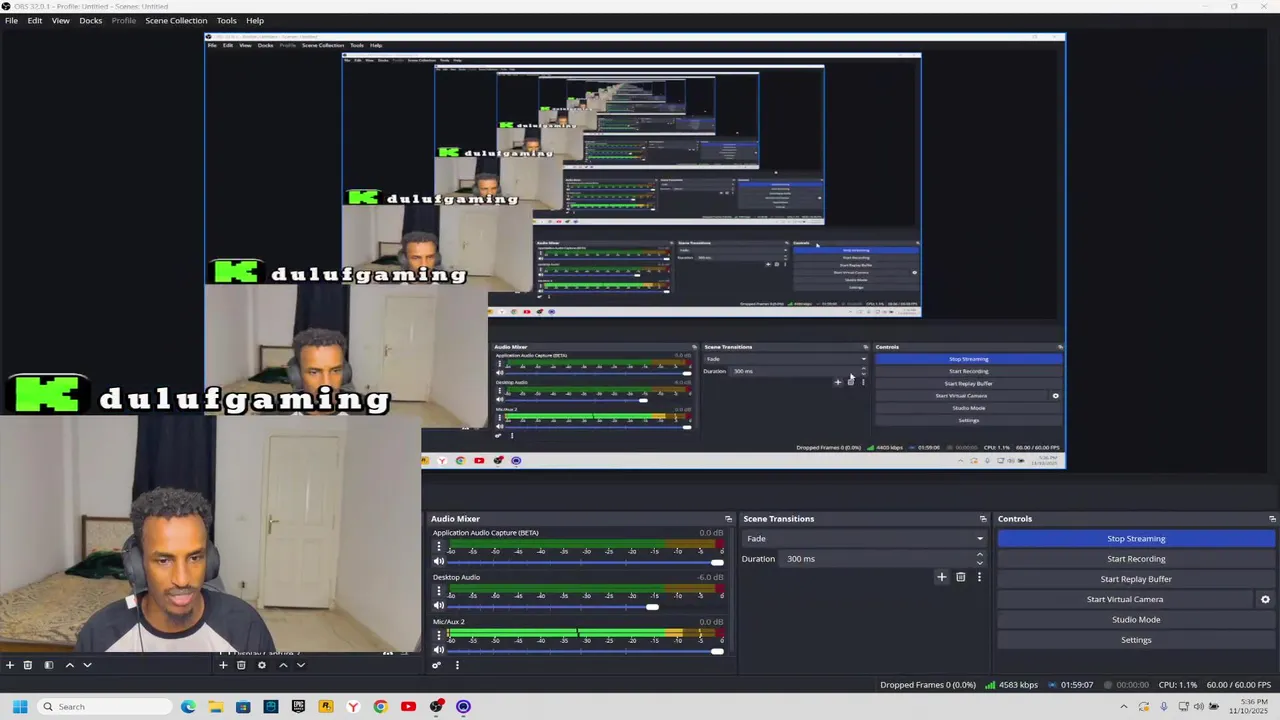Open volume control in system tray
Viewport: 1280px width, 720px height.
click(1198, 707)
